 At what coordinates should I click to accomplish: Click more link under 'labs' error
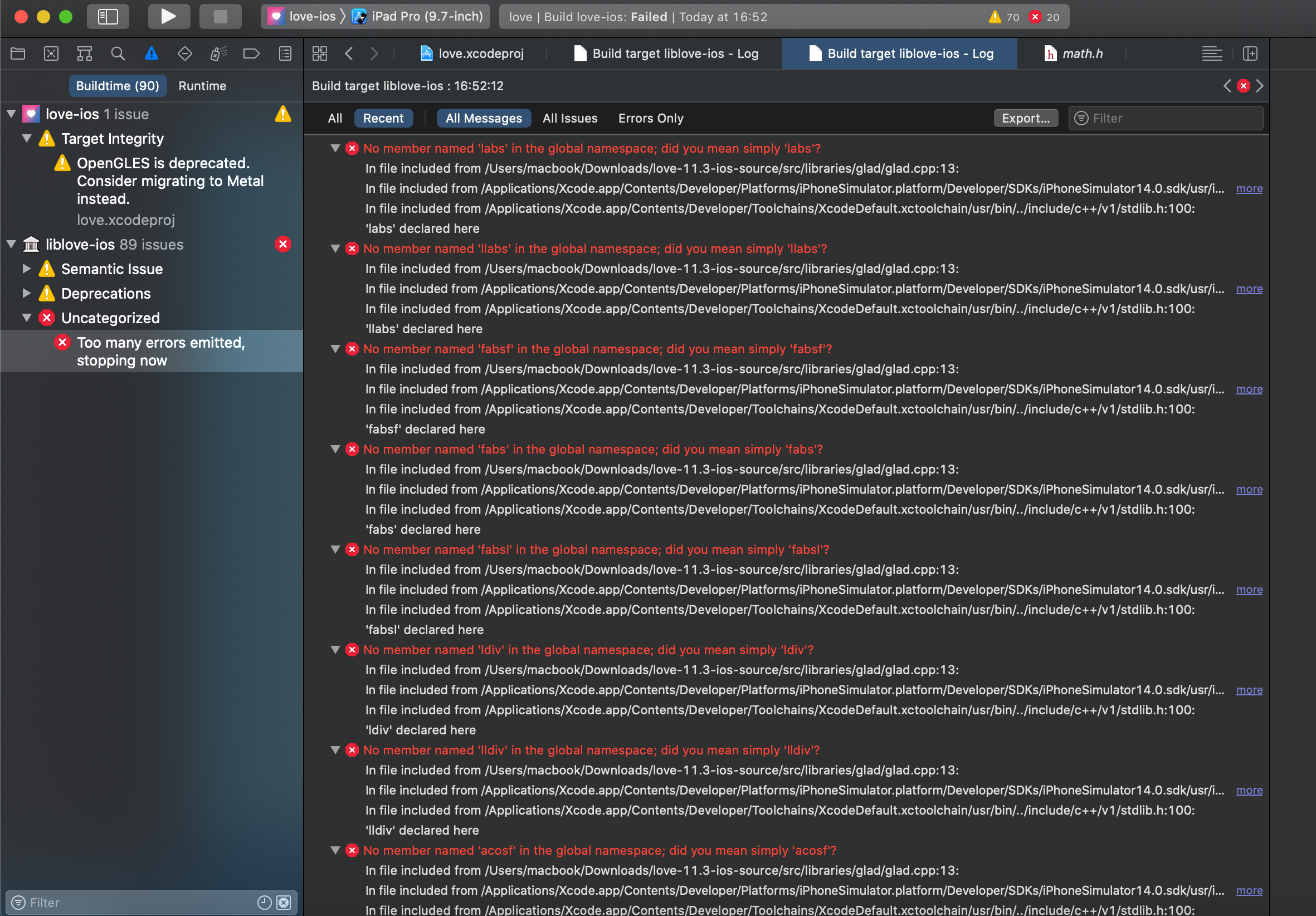point(1249,188)
